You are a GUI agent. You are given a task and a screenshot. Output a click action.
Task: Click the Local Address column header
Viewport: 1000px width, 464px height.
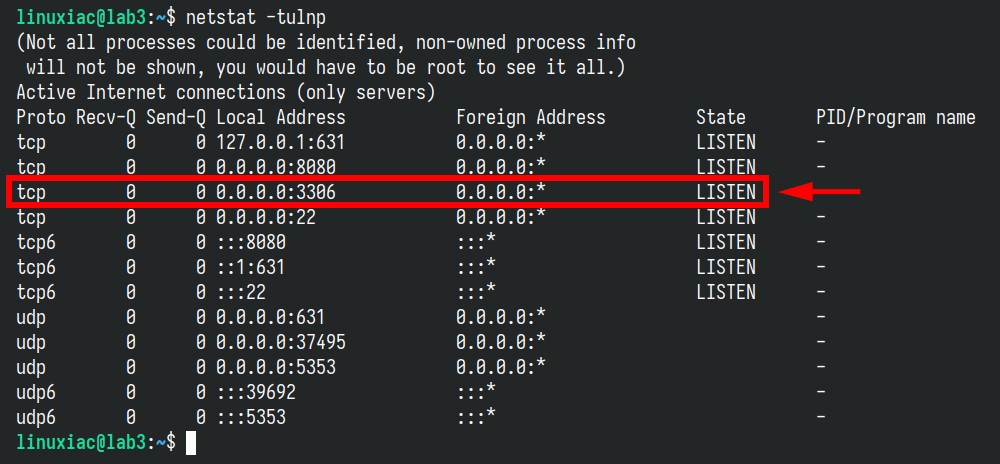[281, 117]
